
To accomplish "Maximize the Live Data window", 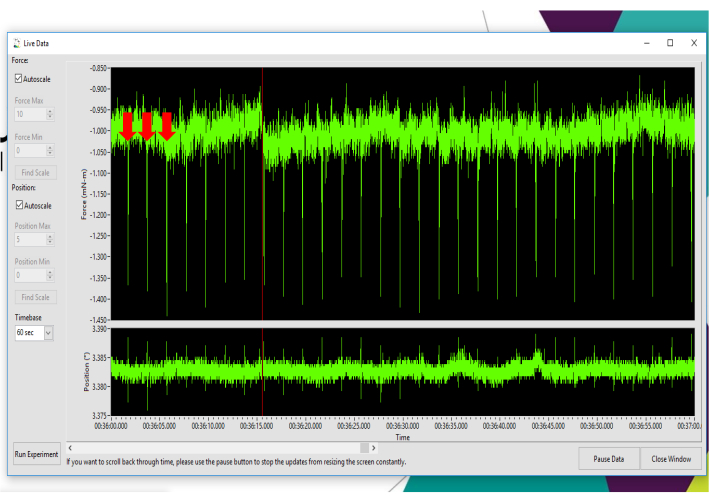I will point(669,43).
